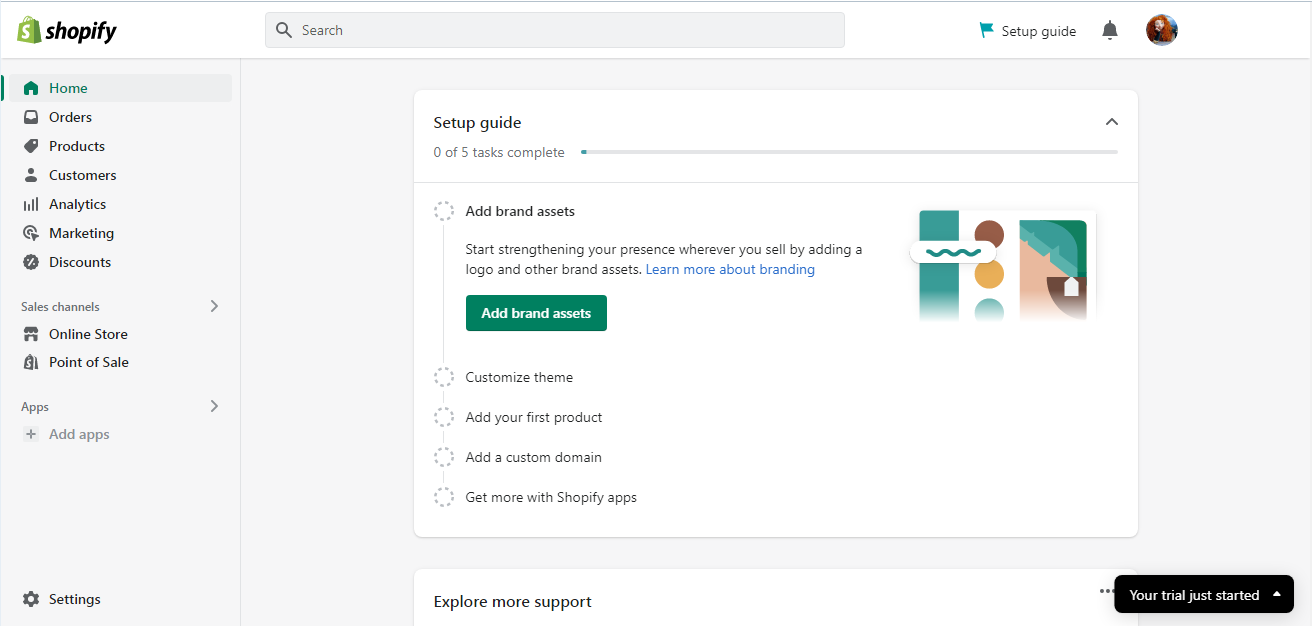Click the Shopify logo
This screenshot has height=626, width=1312.
click(66, 30)
